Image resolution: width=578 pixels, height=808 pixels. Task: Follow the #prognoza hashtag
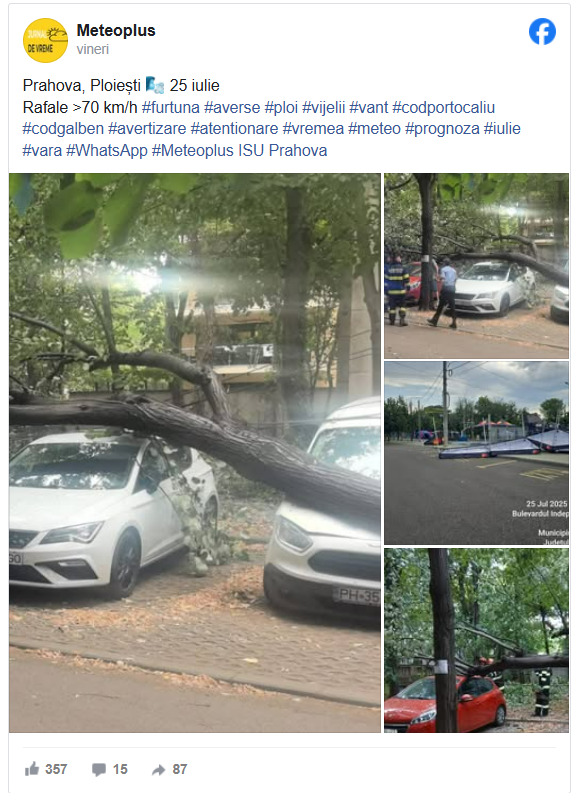pos(442,128)
